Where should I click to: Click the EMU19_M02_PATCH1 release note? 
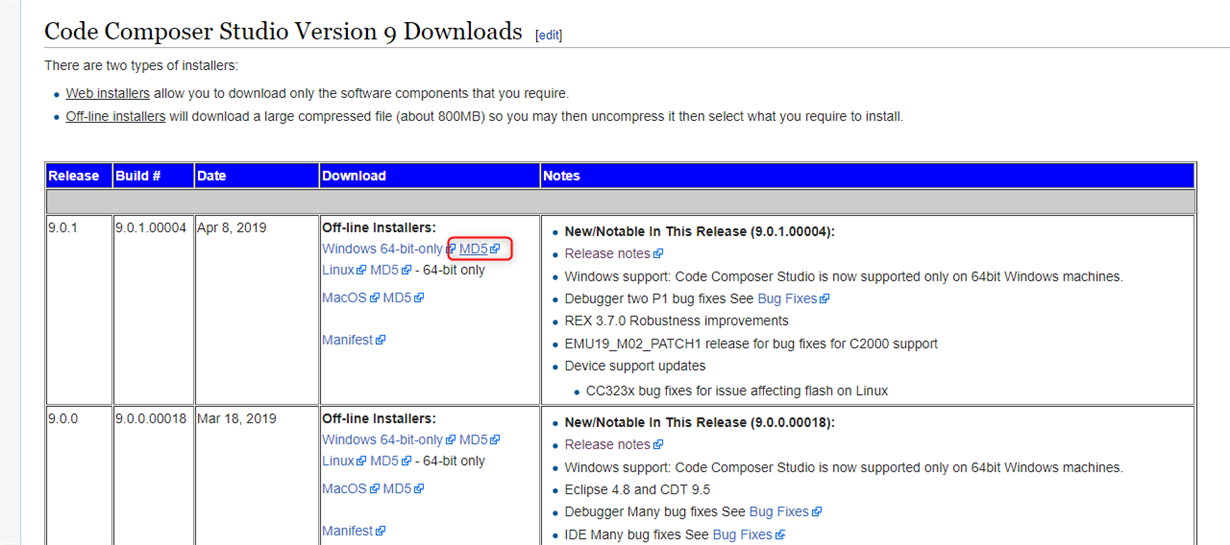[751, 343]
